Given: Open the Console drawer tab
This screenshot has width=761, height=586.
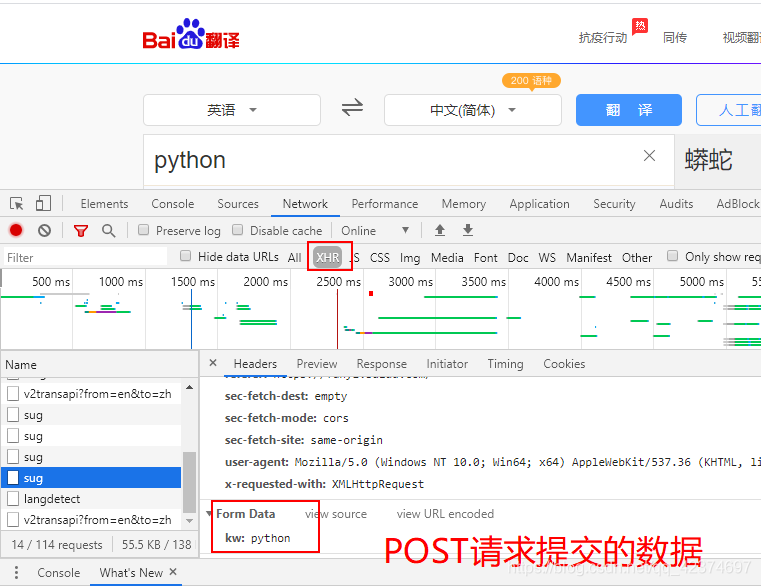Looking at the screenshot, I should tap(59, 573).
